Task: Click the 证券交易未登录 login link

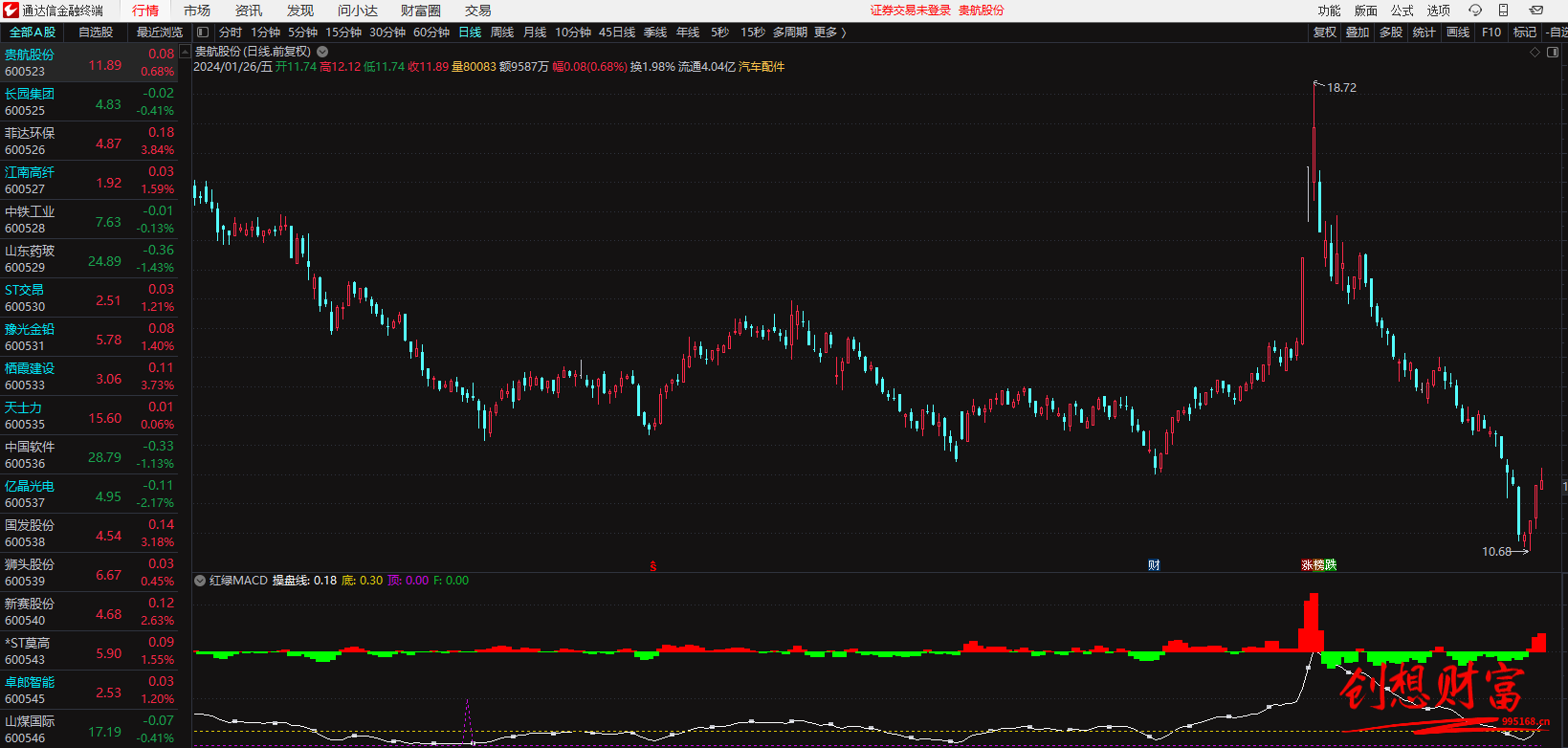Action: pyautogui.click(x=910, y=11)
